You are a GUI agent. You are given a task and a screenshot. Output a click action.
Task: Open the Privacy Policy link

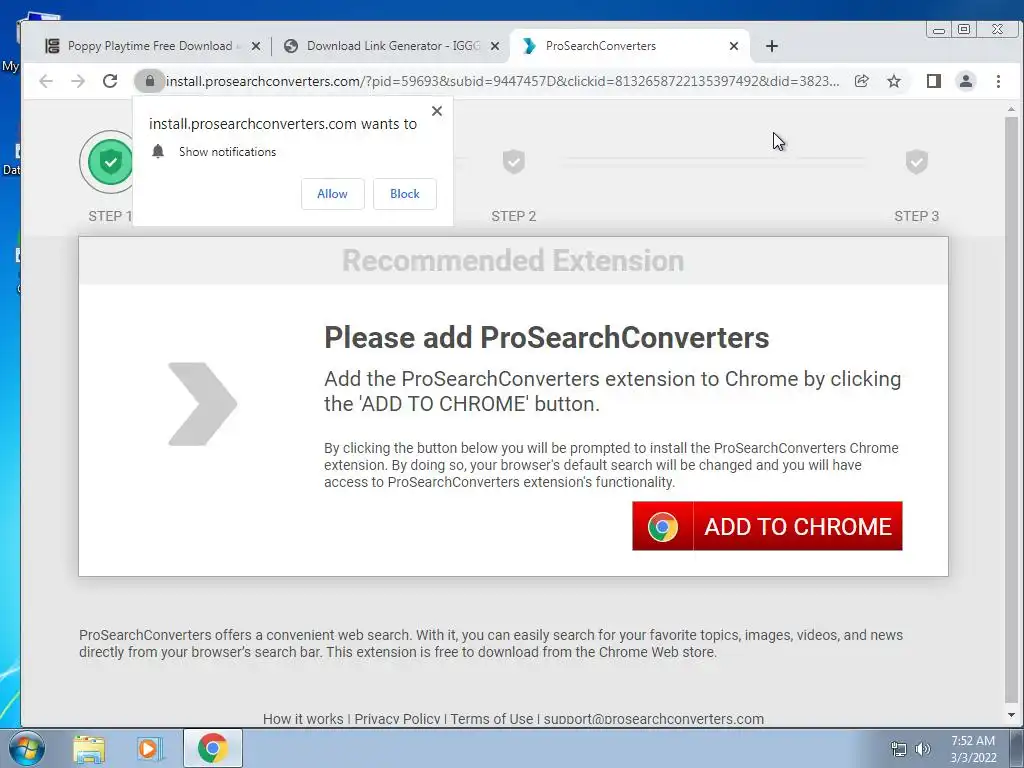point(397,719)
